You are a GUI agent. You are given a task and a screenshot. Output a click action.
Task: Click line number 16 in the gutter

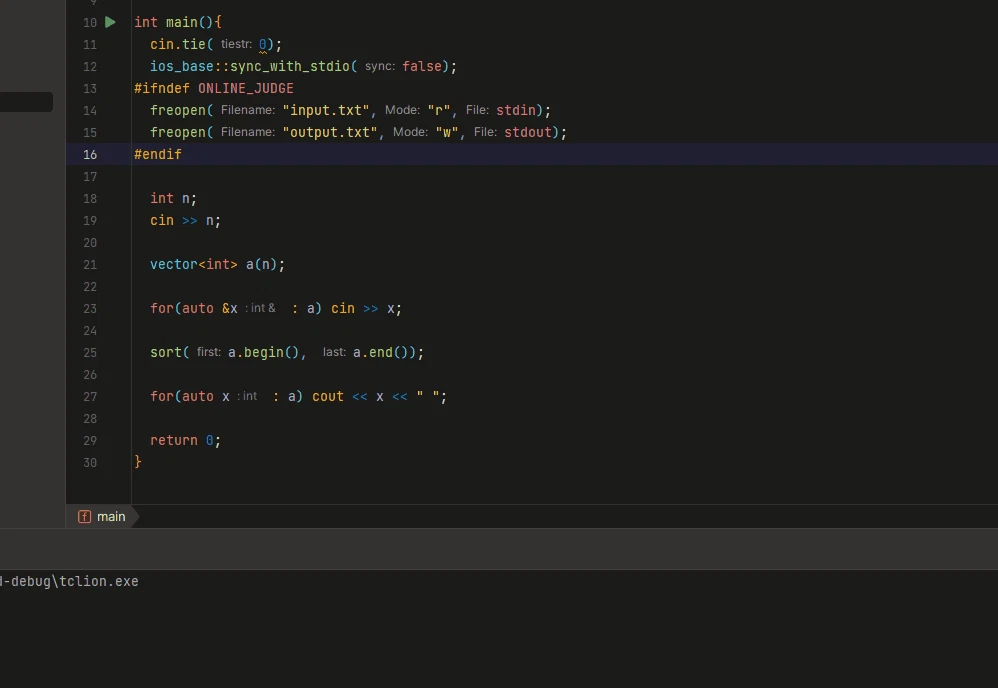pyautogui.click(x=90, y=155)
